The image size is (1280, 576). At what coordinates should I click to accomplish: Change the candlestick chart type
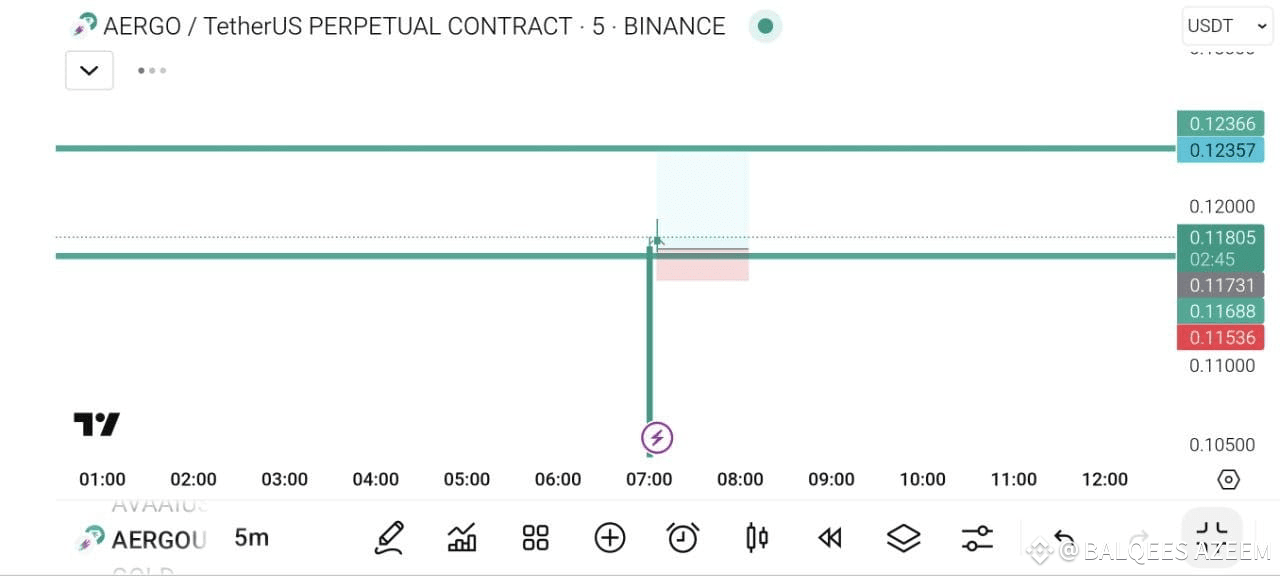(x=757, y=538)
